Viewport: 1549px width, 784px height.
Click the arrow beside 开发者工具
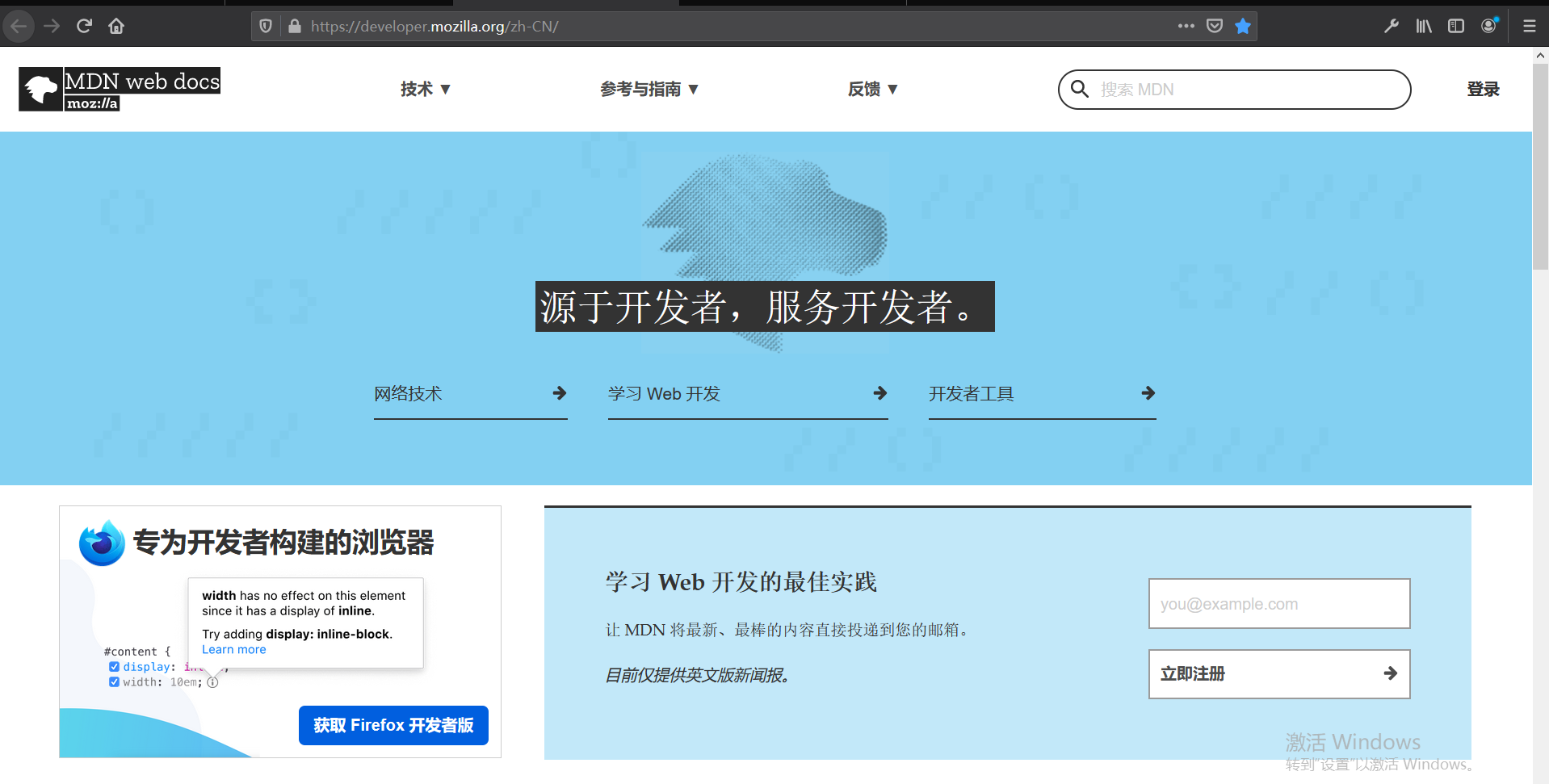click(1148, 393)
